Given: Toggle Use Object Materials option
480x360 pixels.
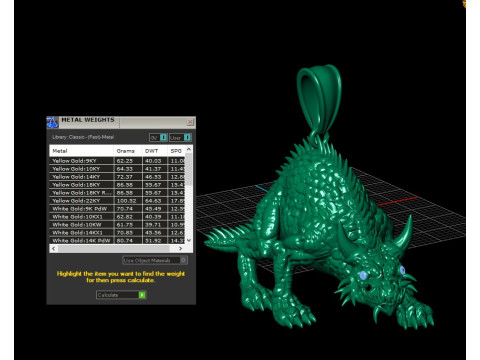Looking at the screenshot, I should tap(155, 260).
